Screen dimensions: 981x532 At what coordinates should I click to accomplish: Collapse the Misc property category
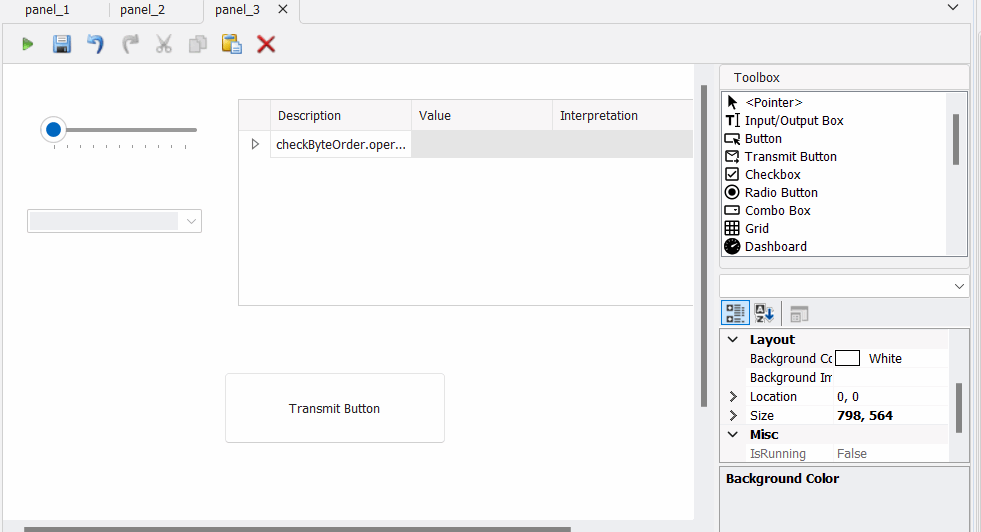coord(733,434)
